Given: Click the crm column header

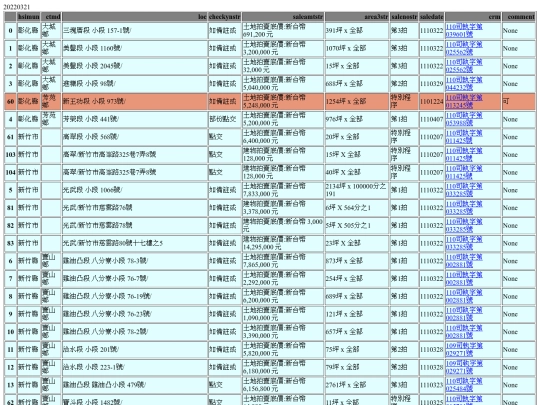Looking at the screenshot, I should (x=473, y=17).
